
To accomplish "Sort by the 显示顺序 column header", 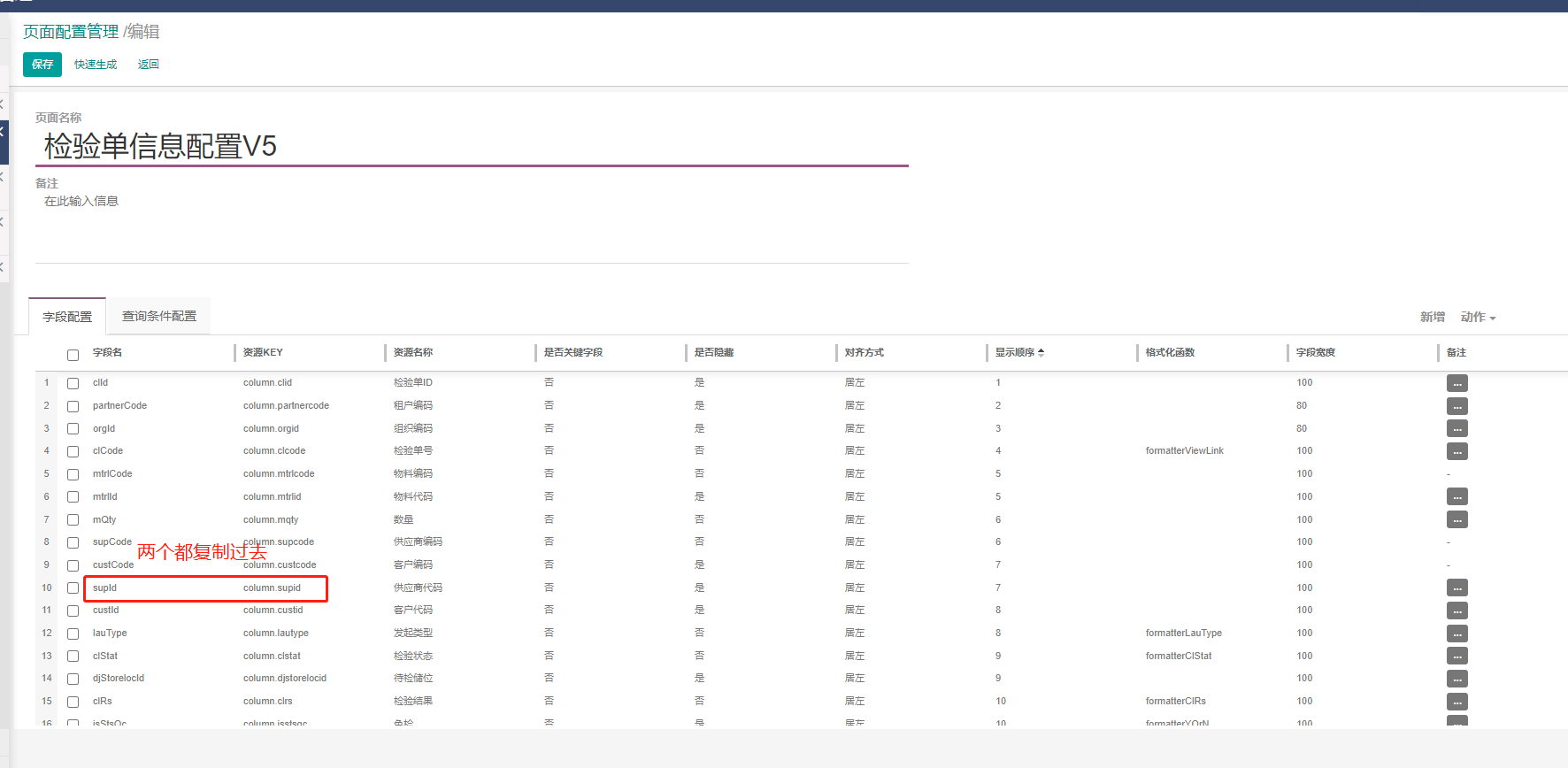I will 1019,352.
